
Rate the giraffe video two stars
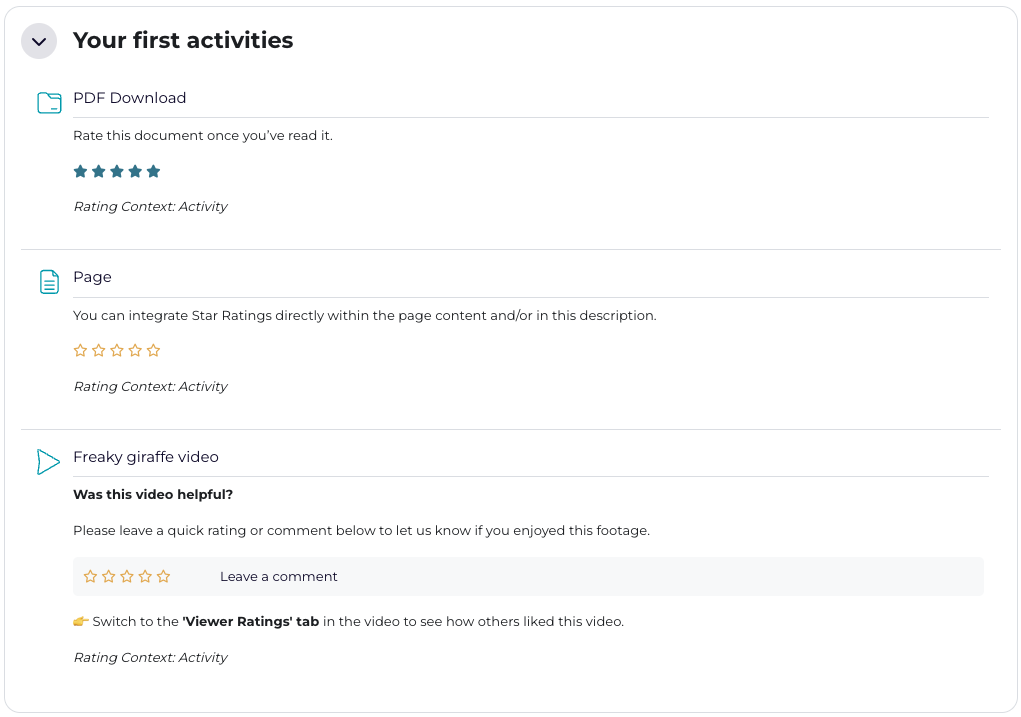pyautogui.click(x=109, y=576)
